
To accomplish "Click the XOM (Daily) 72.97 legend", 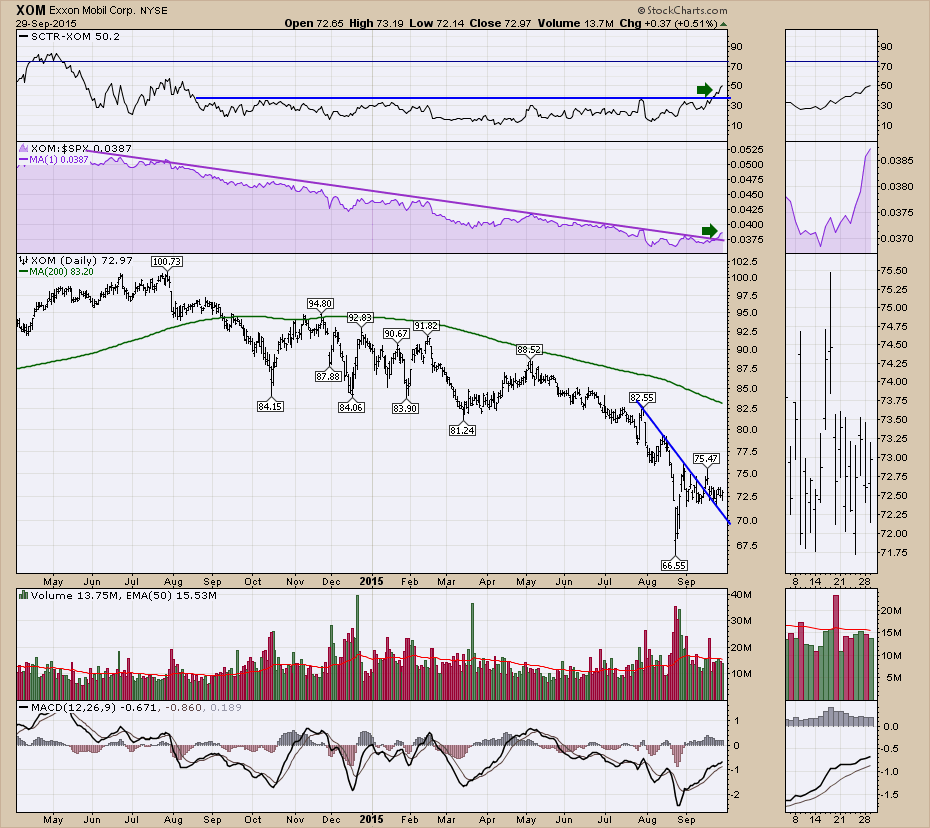I will coord(76,260).
